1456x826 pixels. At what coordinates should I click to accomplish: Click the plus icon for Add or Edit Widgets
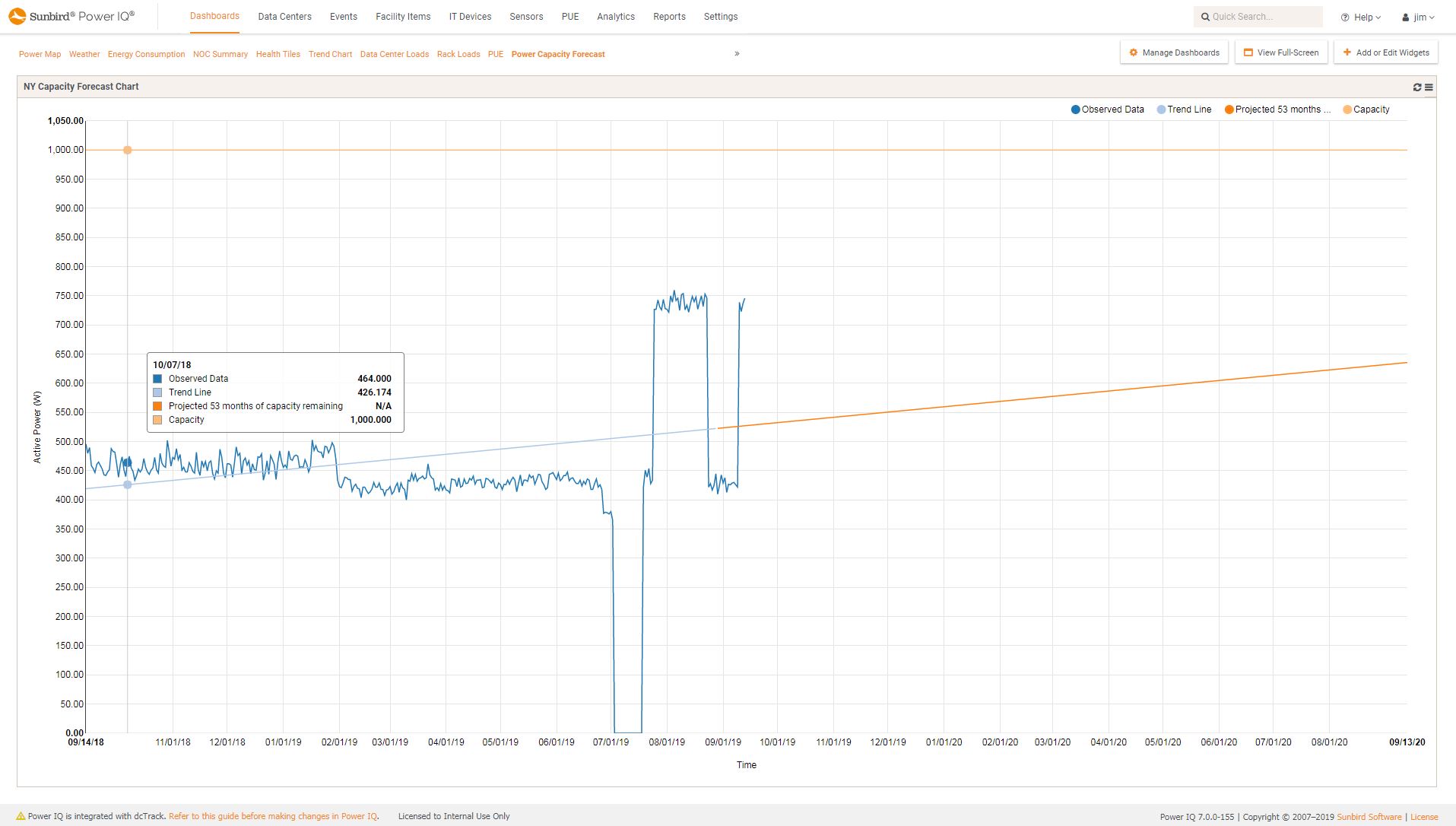1347,52
